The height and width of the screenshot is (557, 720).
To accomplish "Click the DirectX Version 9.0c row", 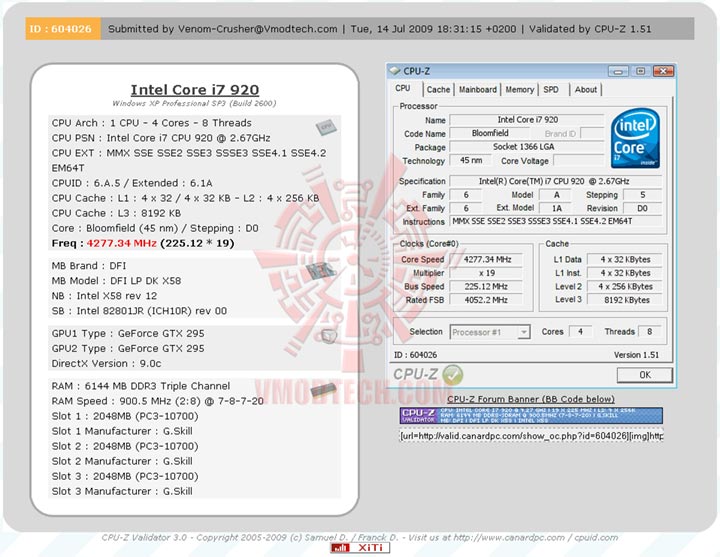I will click(x=107, y=363).
